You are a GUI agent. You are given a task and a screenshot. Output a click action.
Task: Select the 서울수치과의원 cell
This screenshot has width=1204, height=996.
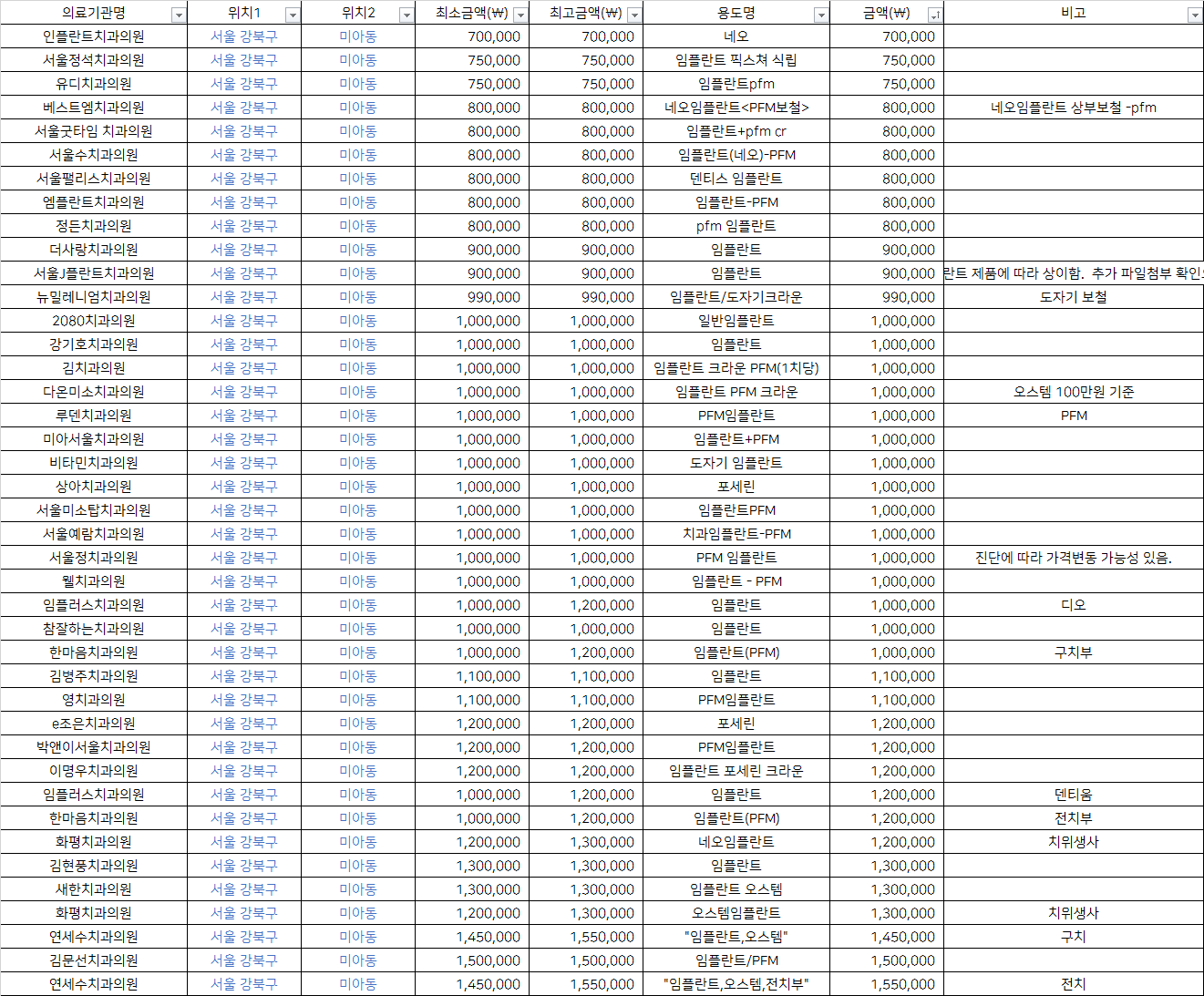(94, 155)
